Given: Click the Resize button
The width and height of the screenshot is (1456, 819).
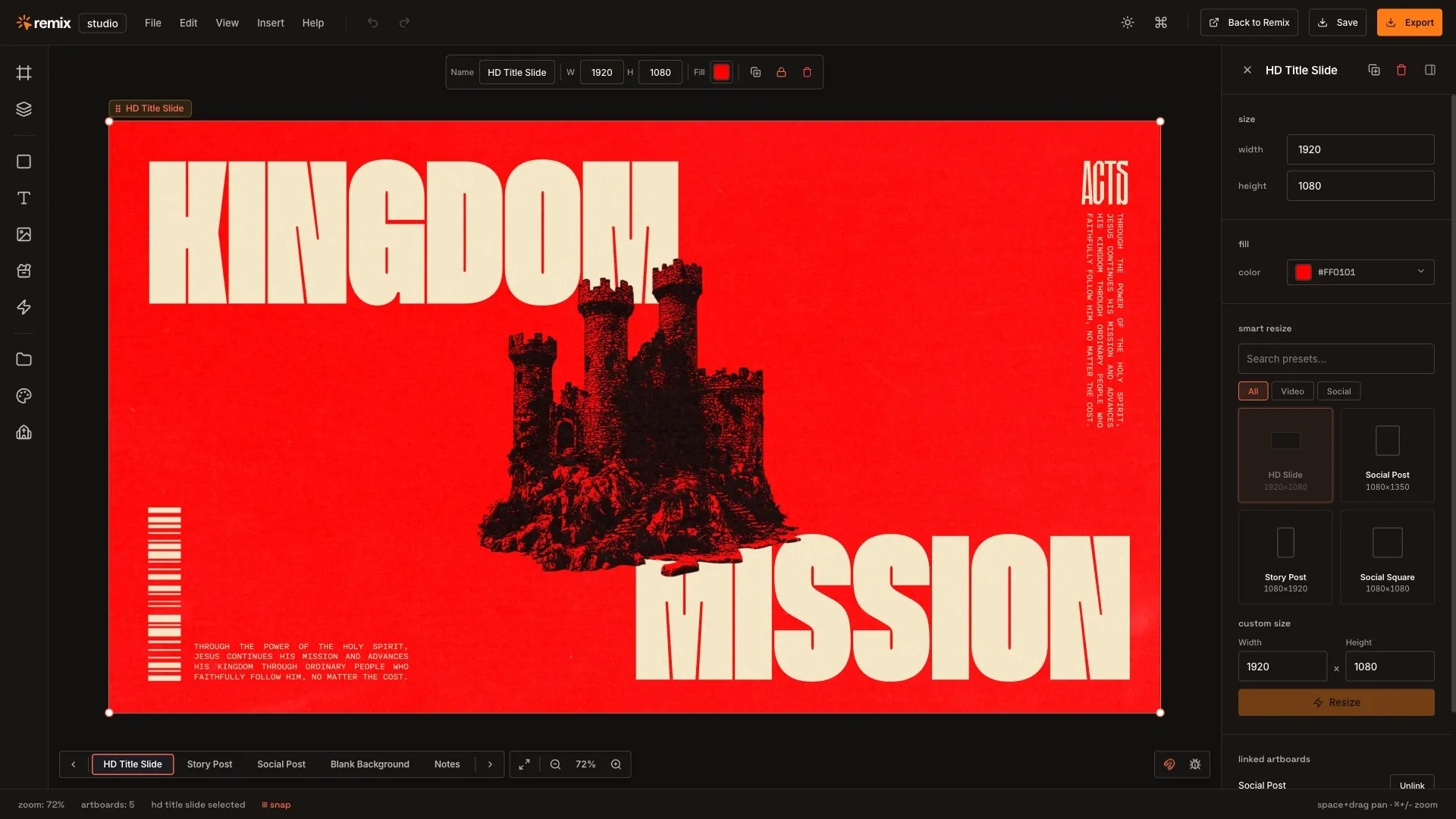Looking at the screenshot, I should tap(1336, 702).
